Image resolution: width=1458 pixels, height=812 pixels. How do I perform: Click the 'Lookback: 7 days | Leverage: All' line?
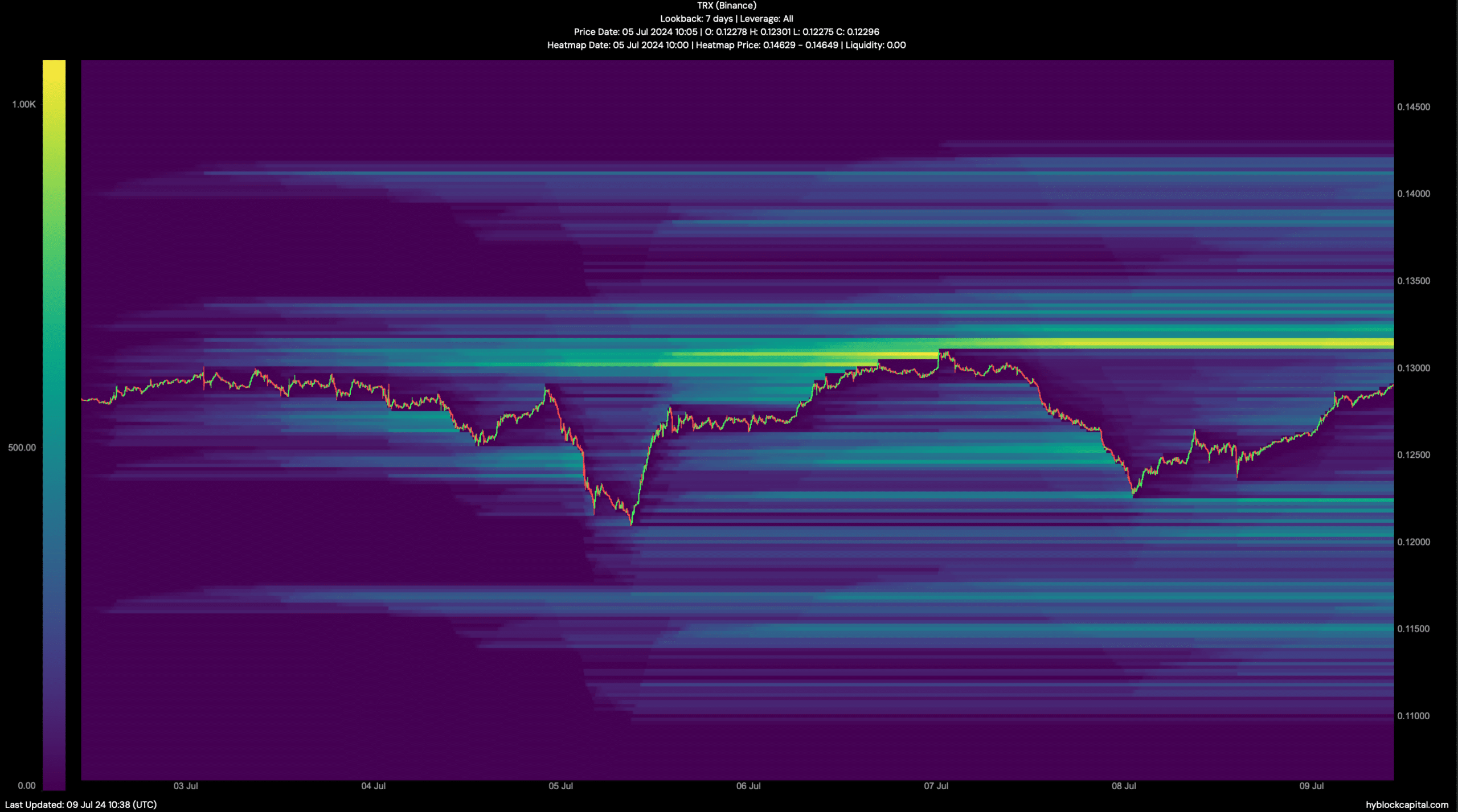(726, 19)
